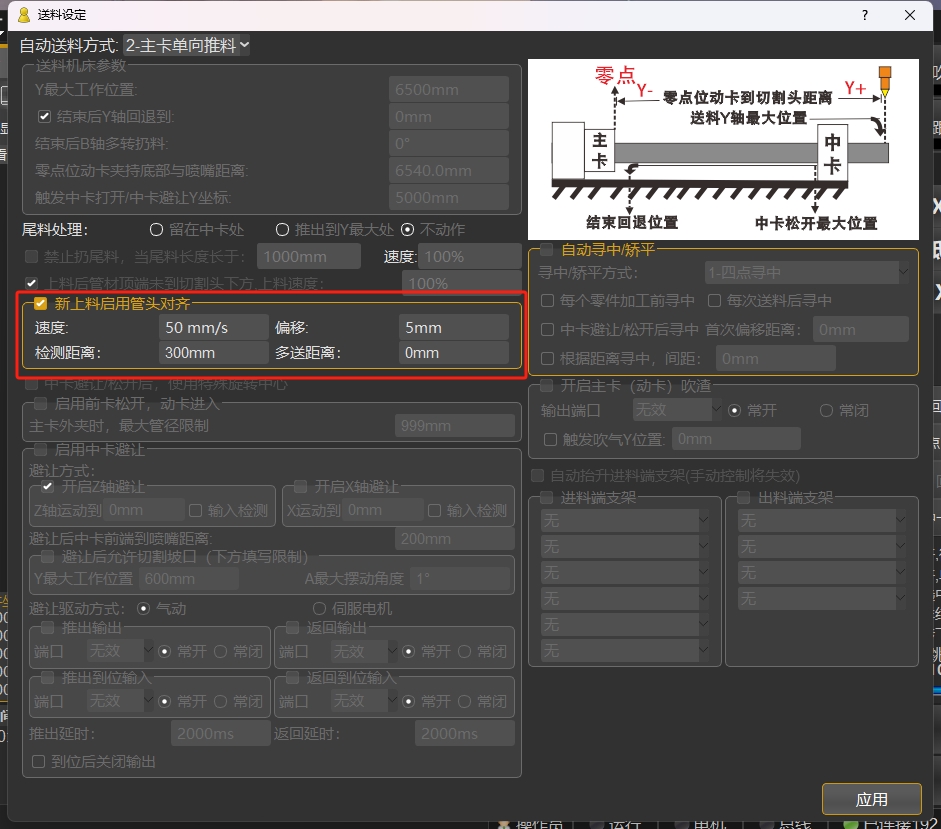Toggle the 开启Z轴避让 checkbox
This screenshot has height=829, width=941.
click(x=48, y=486)
